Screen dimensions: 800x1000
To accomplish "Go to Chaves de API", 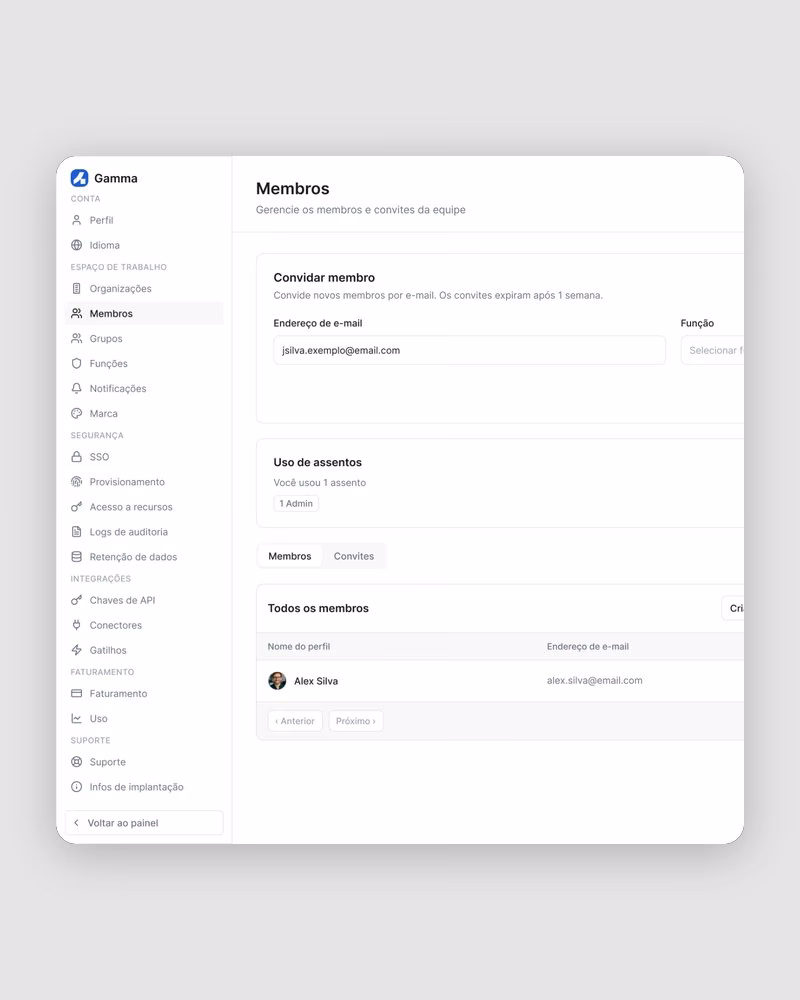I will pyautogui.click(x=144, y=600).
